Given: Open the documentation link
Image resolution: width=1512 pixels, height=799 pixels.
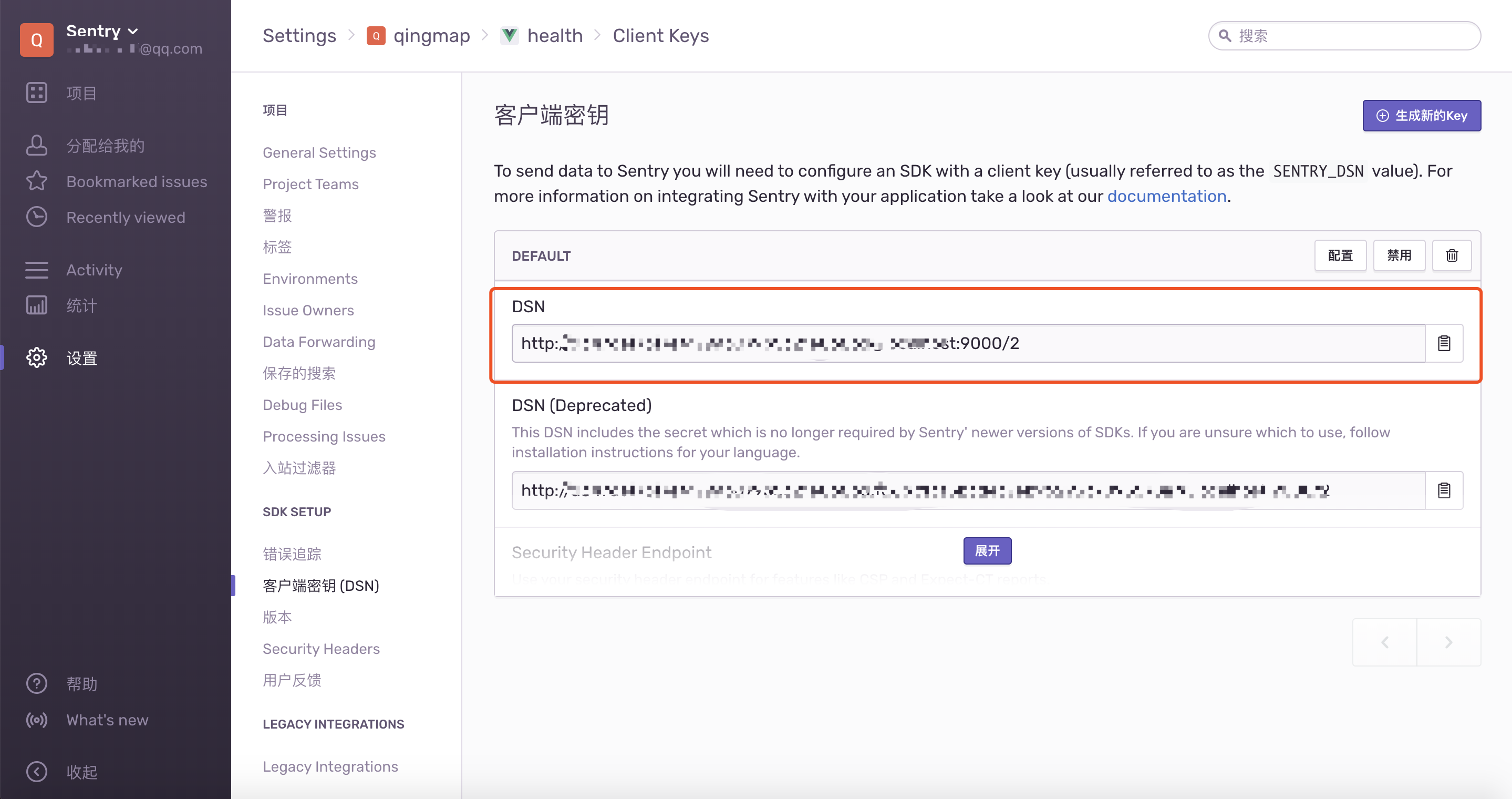Looking at the screenshot, I should point(1166,196).
